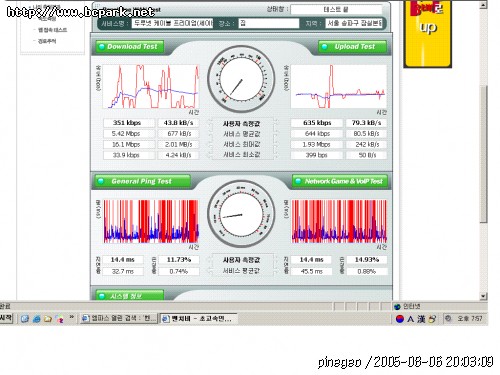Open the folder quick launch icon

pos(48,319)
